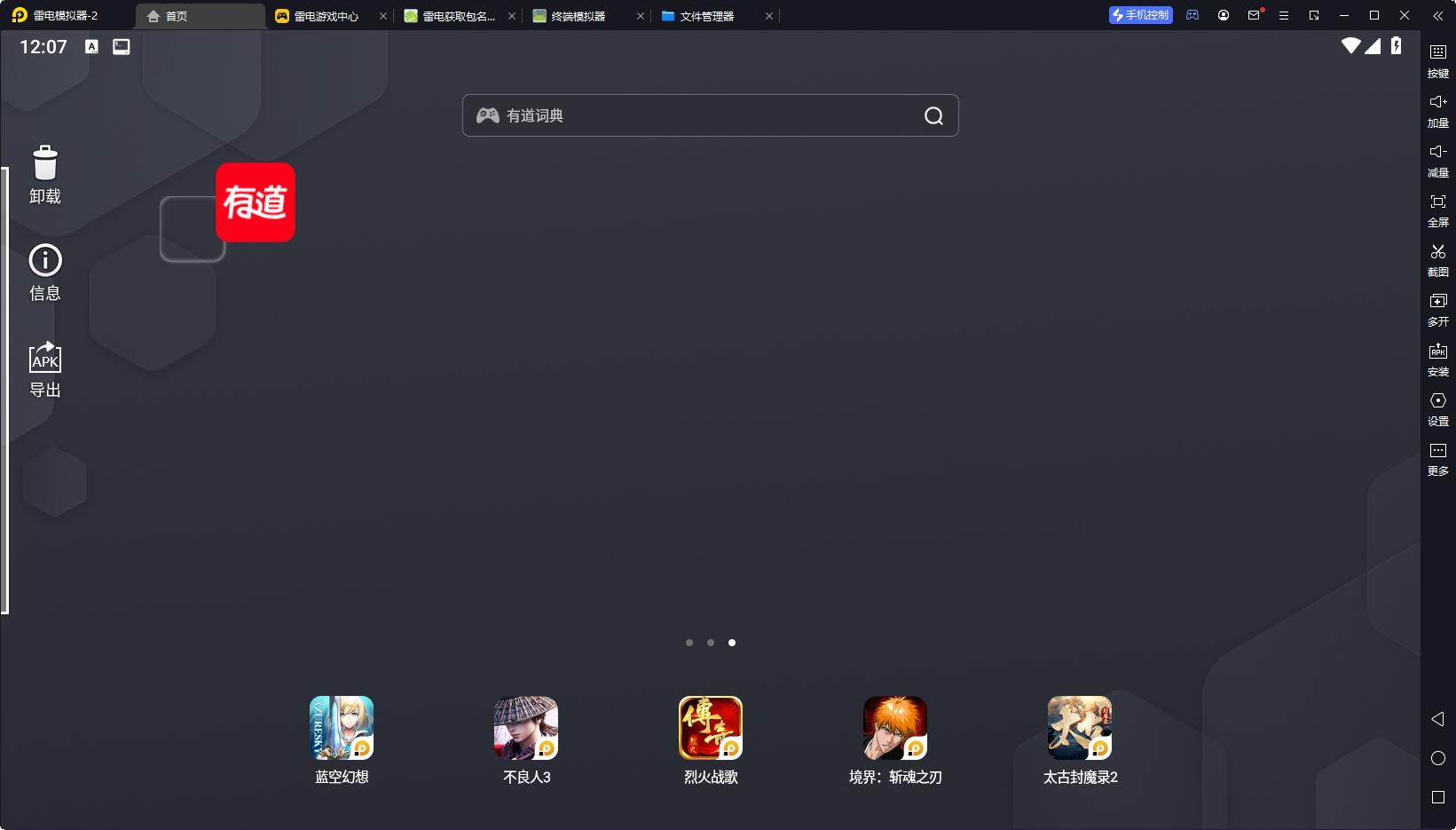Open the gamepad icon in title bar
1456x830 pixels.
click(1192, 15)
